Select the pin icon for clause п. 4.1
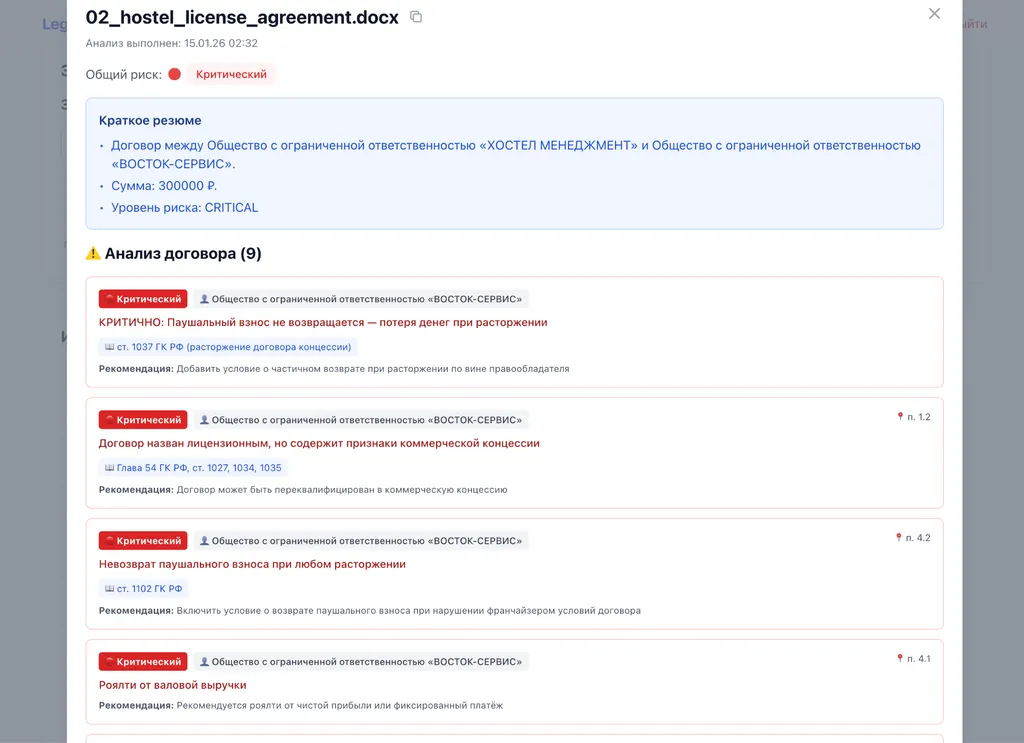1024x743 pixels. pyautogui.click(x=898, y=659)
